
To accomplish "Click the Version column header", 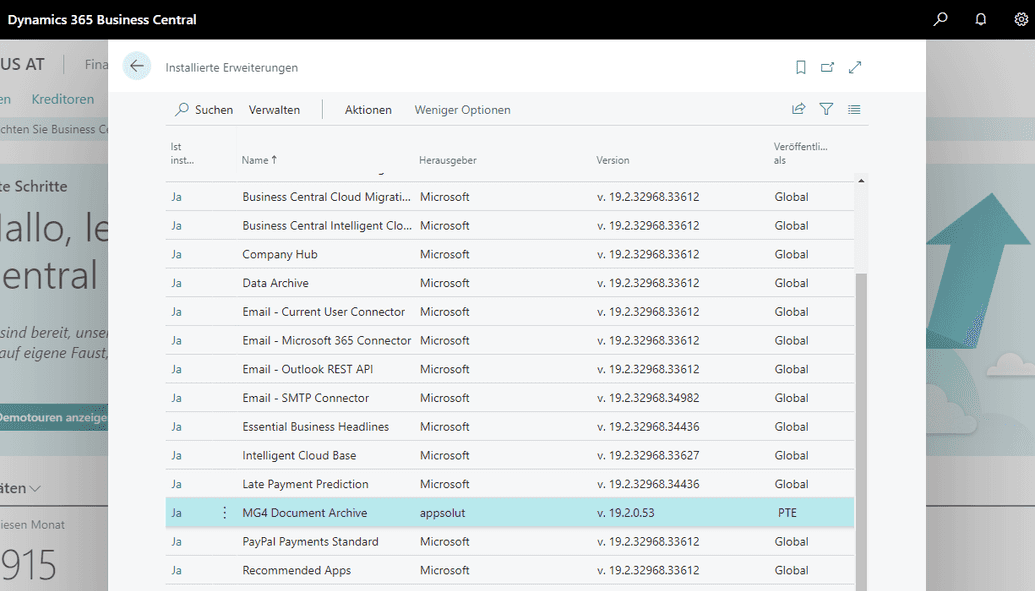I will coord(613,160).
